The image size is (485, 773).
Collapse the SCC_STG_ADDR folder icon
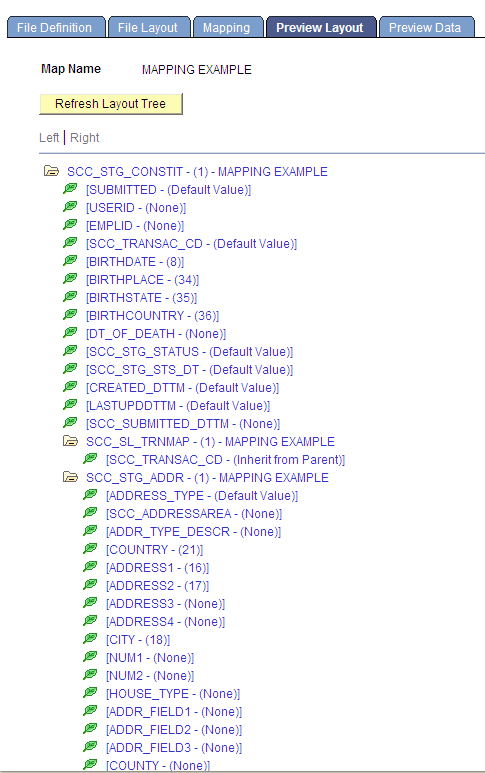(x=70, y=477)
